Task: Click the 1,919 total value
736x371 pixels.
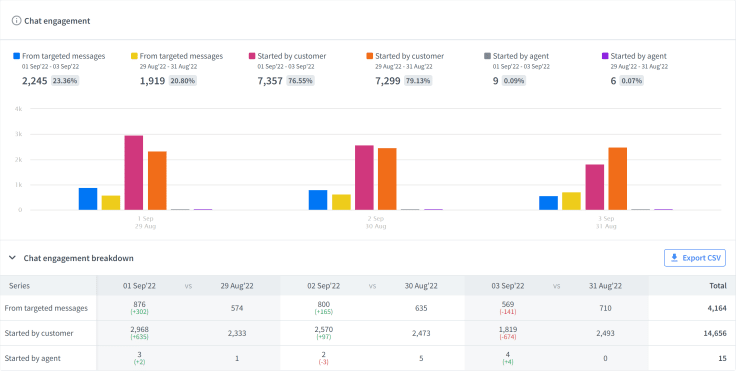Action: [152, 81]
